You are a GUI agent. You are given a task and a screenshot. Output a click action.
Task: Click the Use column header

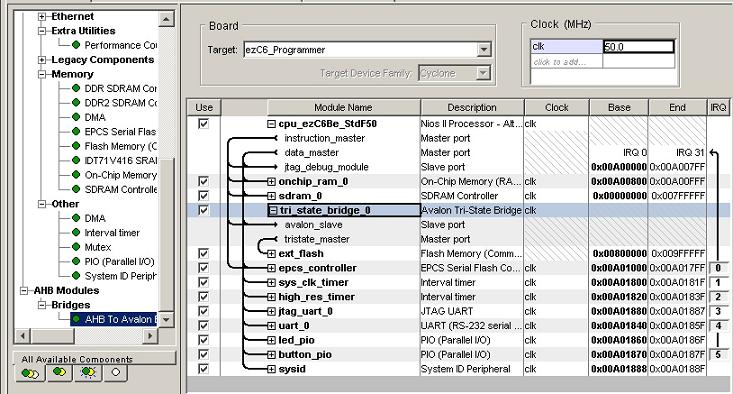coord(204,107)
